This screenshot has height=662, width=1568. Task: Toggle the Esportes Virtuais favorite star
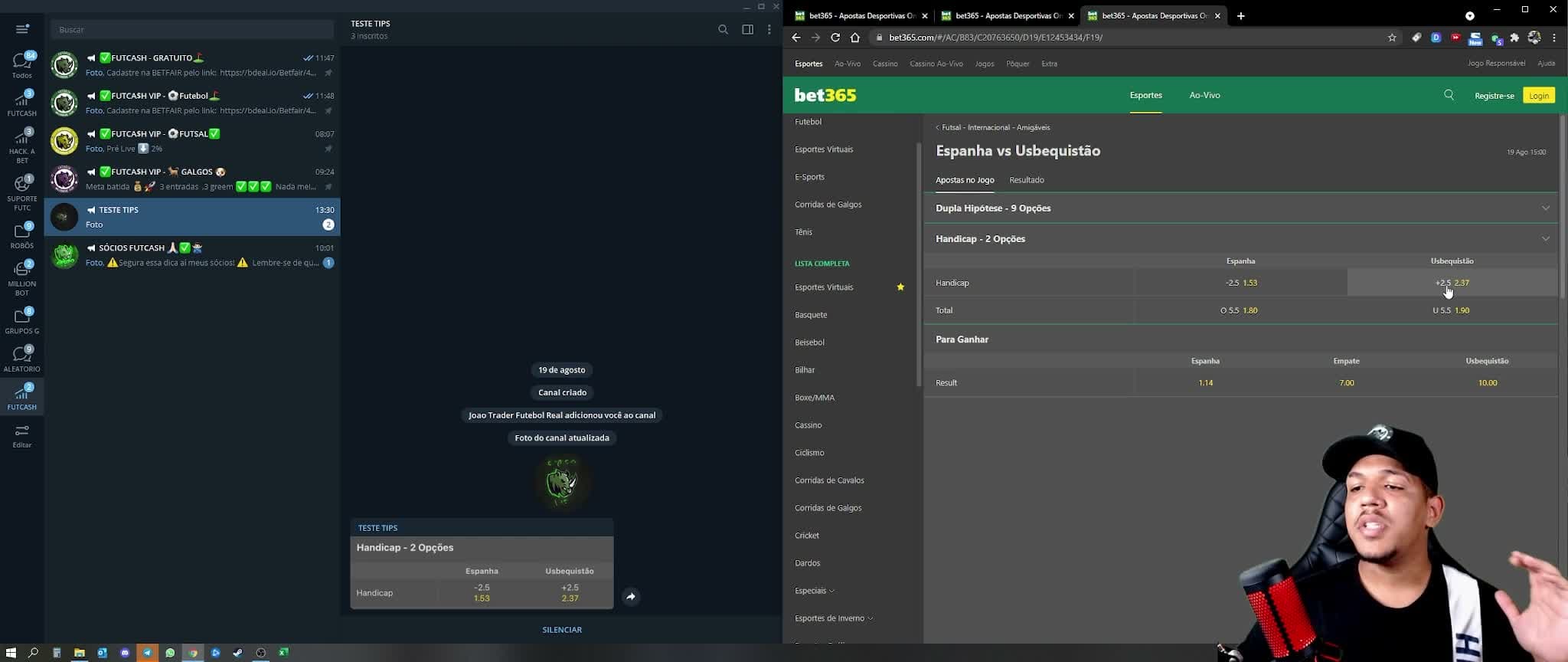(x=900, y=287)
